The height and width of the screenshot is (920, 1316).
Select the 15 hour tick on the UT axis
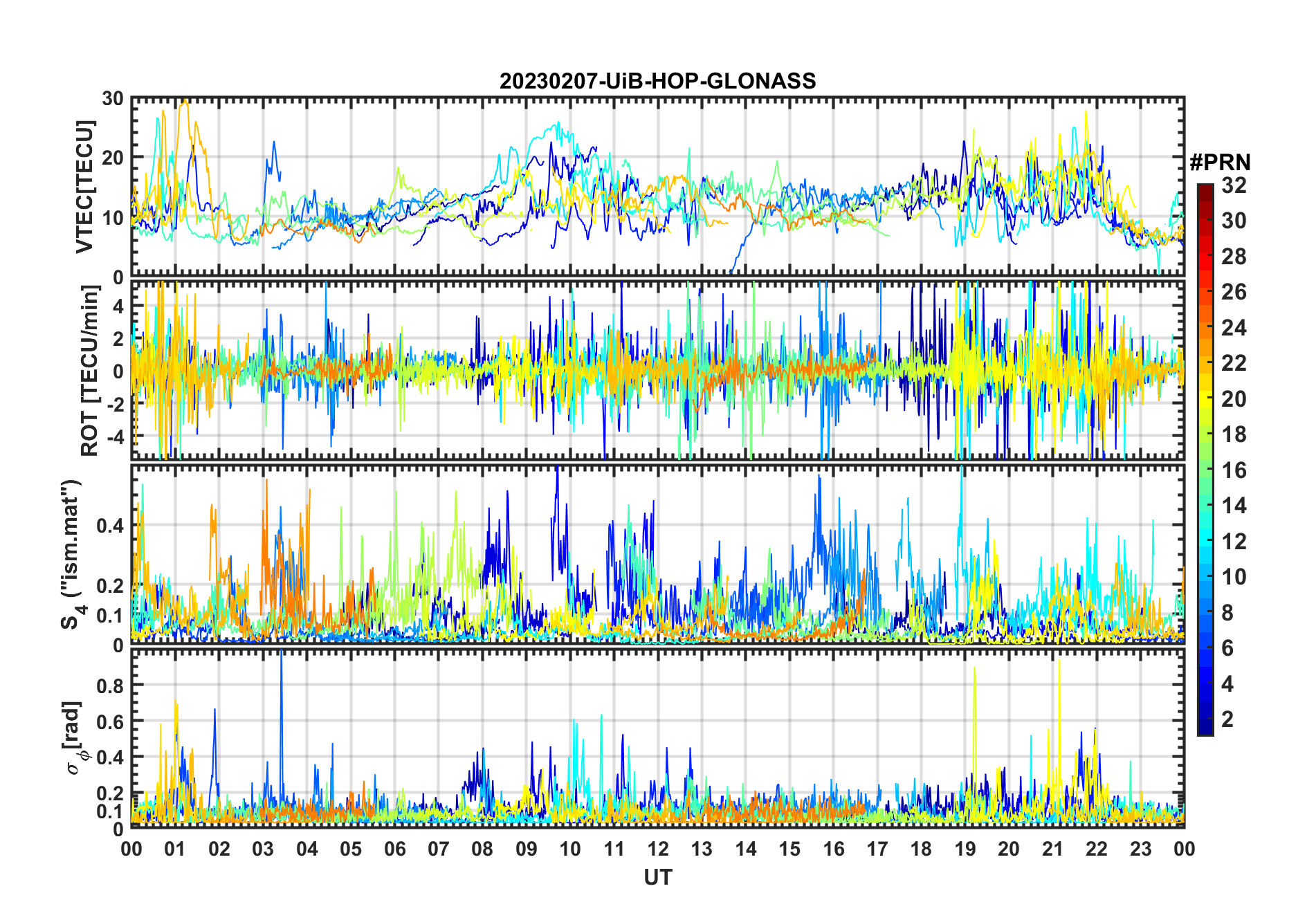(x=789, y=849)
